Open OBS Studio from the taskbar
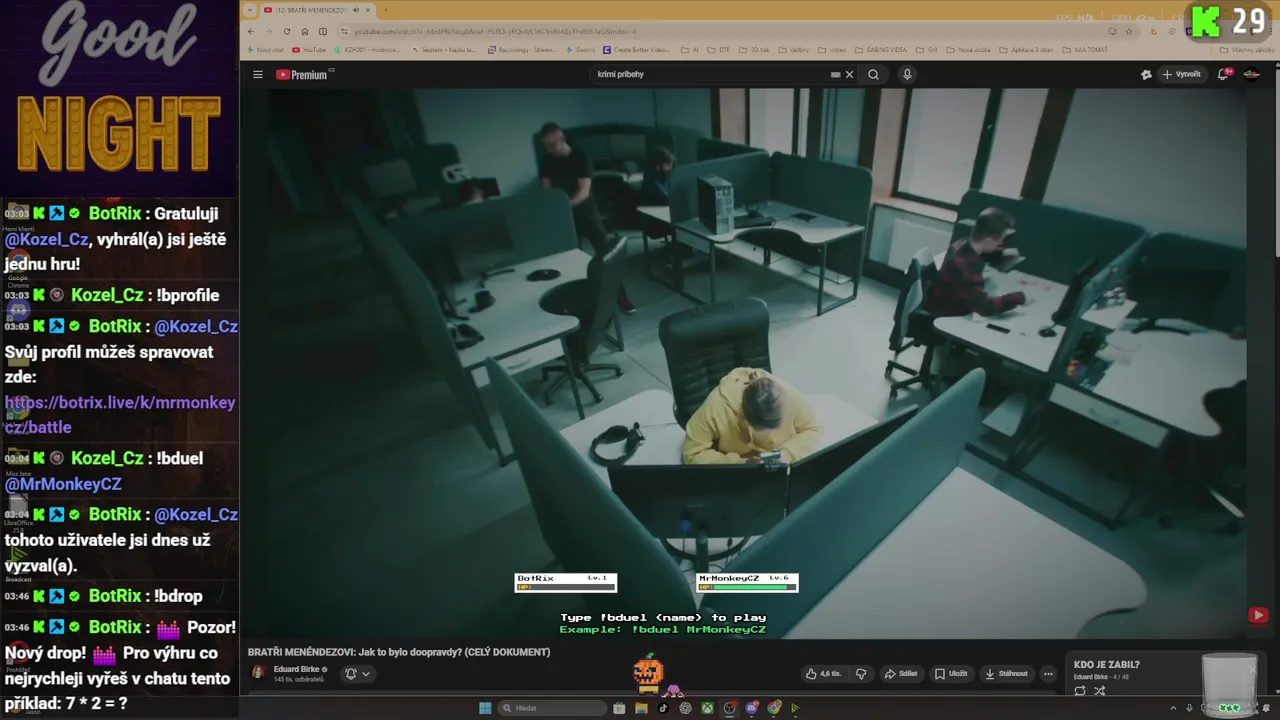This screenshot has height=720, width=1280. click(x=730, y=708)
